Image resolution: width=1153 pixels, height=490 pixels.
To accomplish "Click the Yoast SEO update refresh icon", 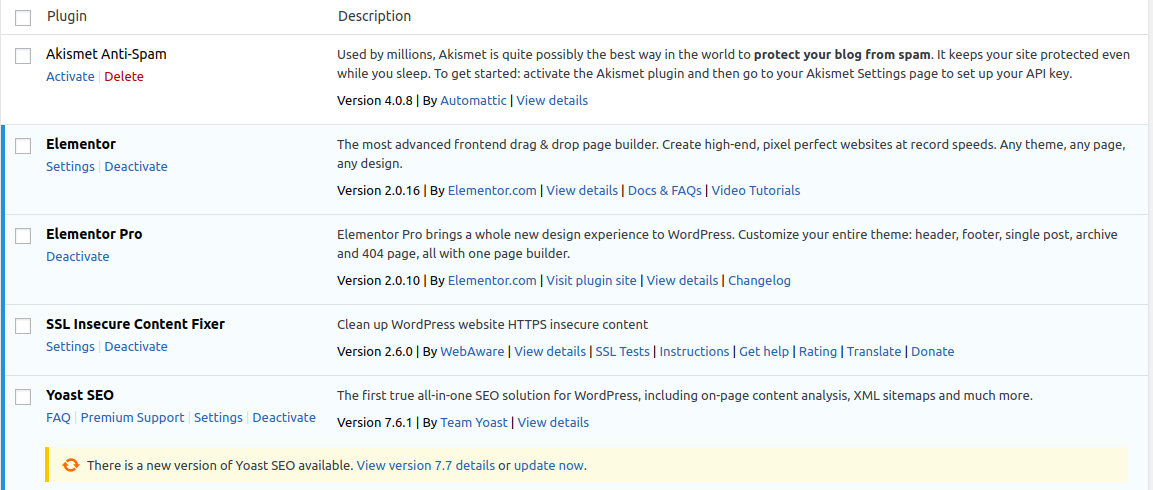I will click(x=71, y=465).
